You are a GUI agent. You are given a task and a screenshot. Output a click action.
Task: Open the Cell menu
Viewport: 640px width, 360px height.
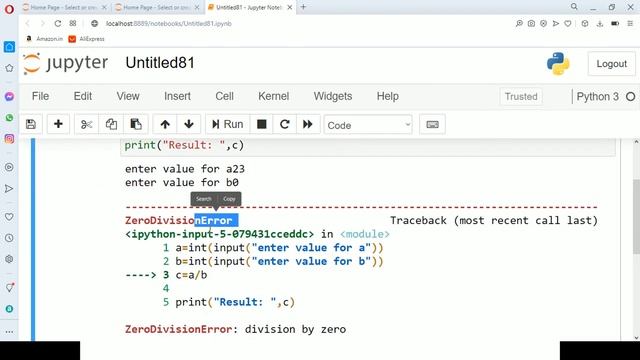(224, 96)
